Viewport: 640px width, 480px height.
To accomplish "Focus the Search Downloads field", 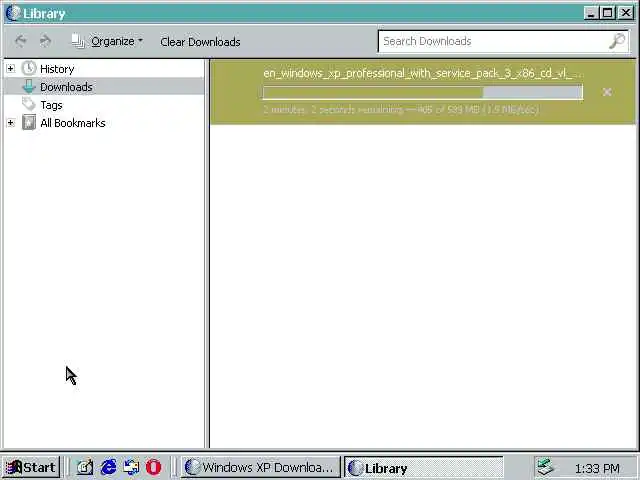I will 503,41.
